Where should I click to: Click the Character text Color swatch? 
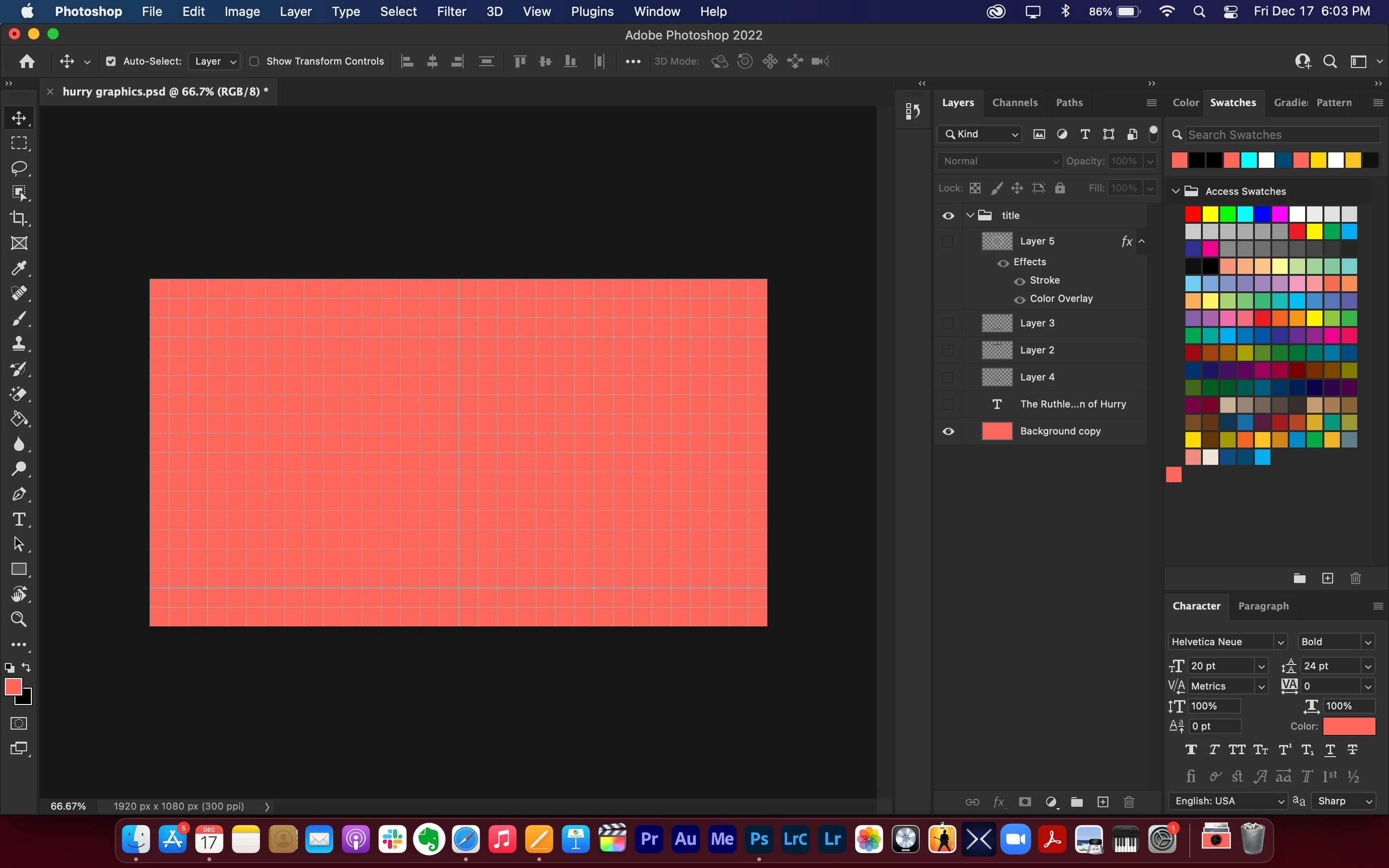coord(1348,726)
